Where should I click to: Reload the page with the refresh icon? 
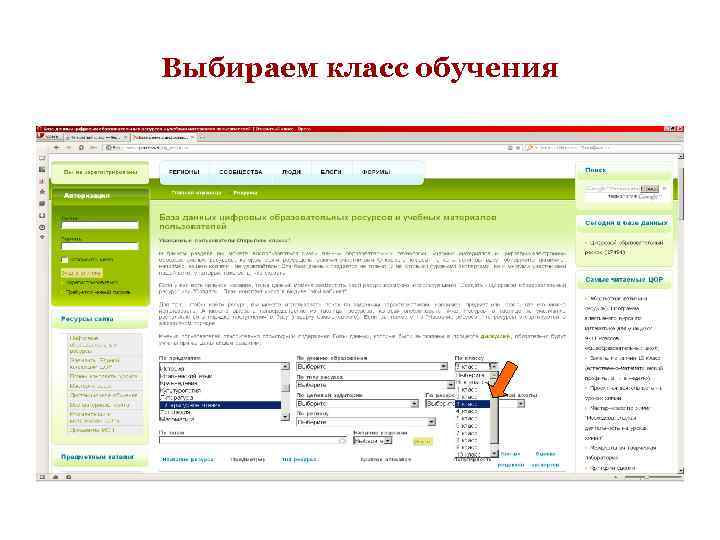point(81,147)
